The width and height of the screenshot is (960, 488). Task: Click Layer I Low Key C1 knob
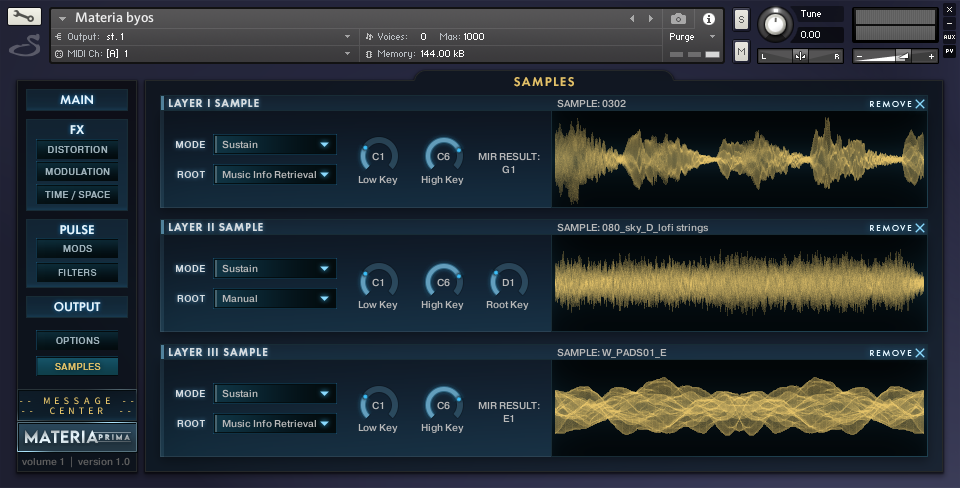378,156
